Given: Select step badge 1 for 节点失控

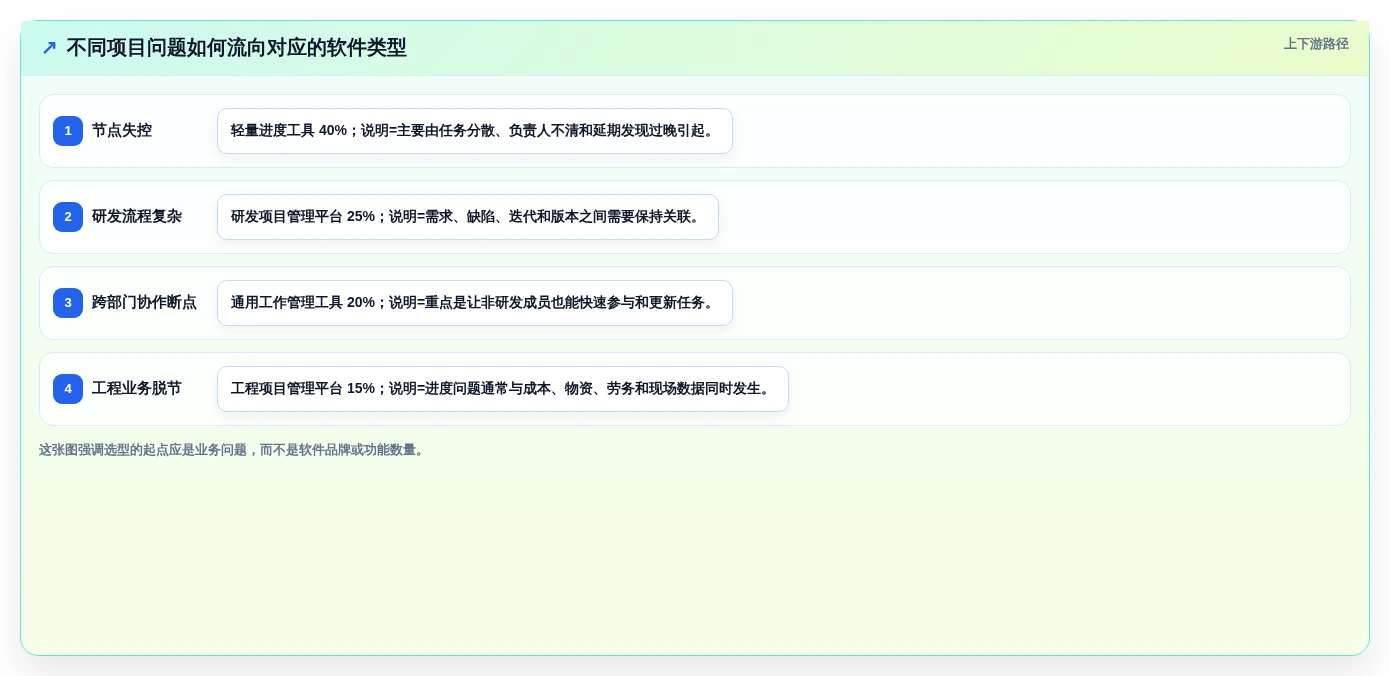Looking at the screenshot, I should [x=68, y=131].
